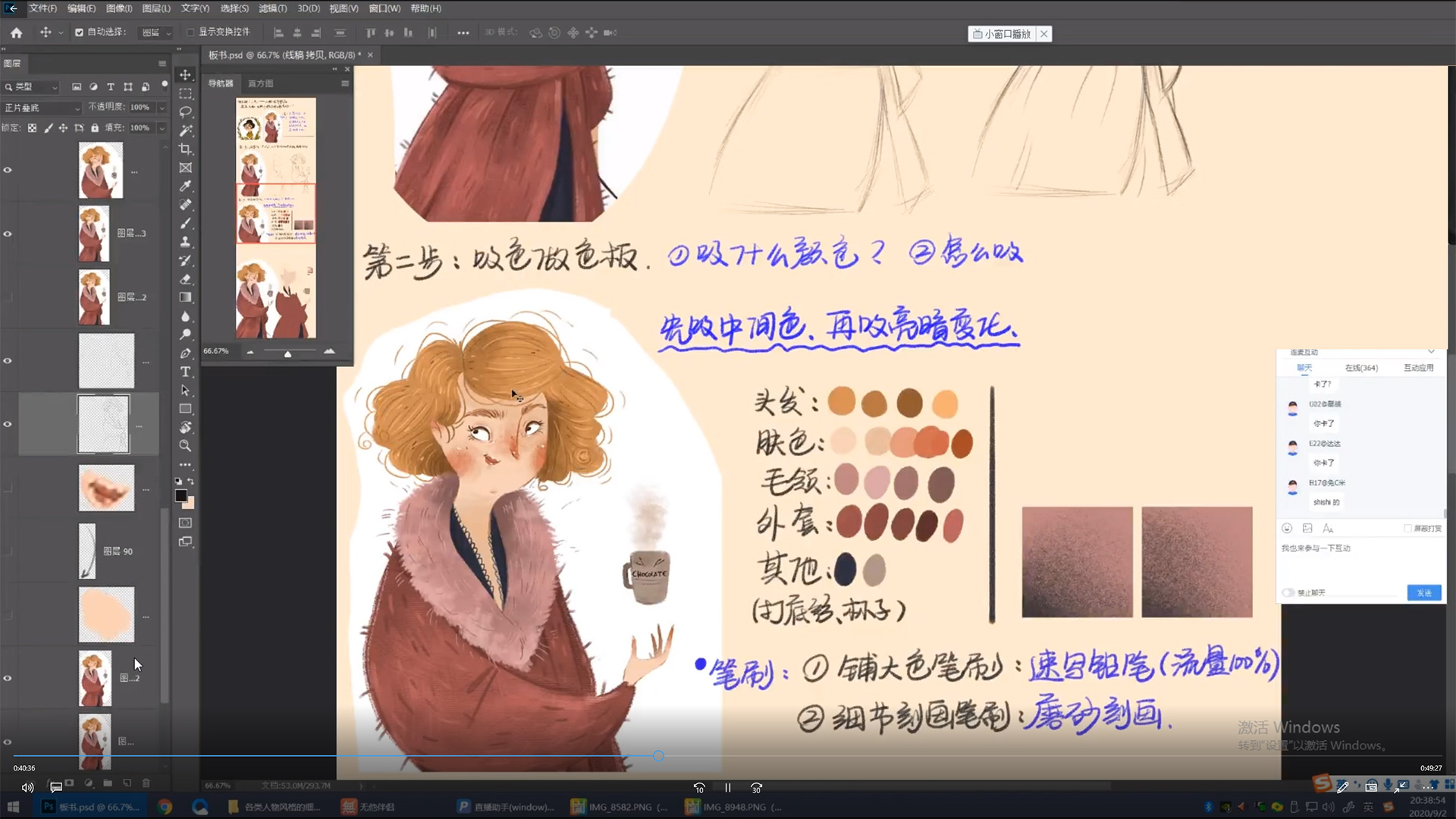
Task: Click the emoji icon in chat panel
Action: coord(1287,528)
